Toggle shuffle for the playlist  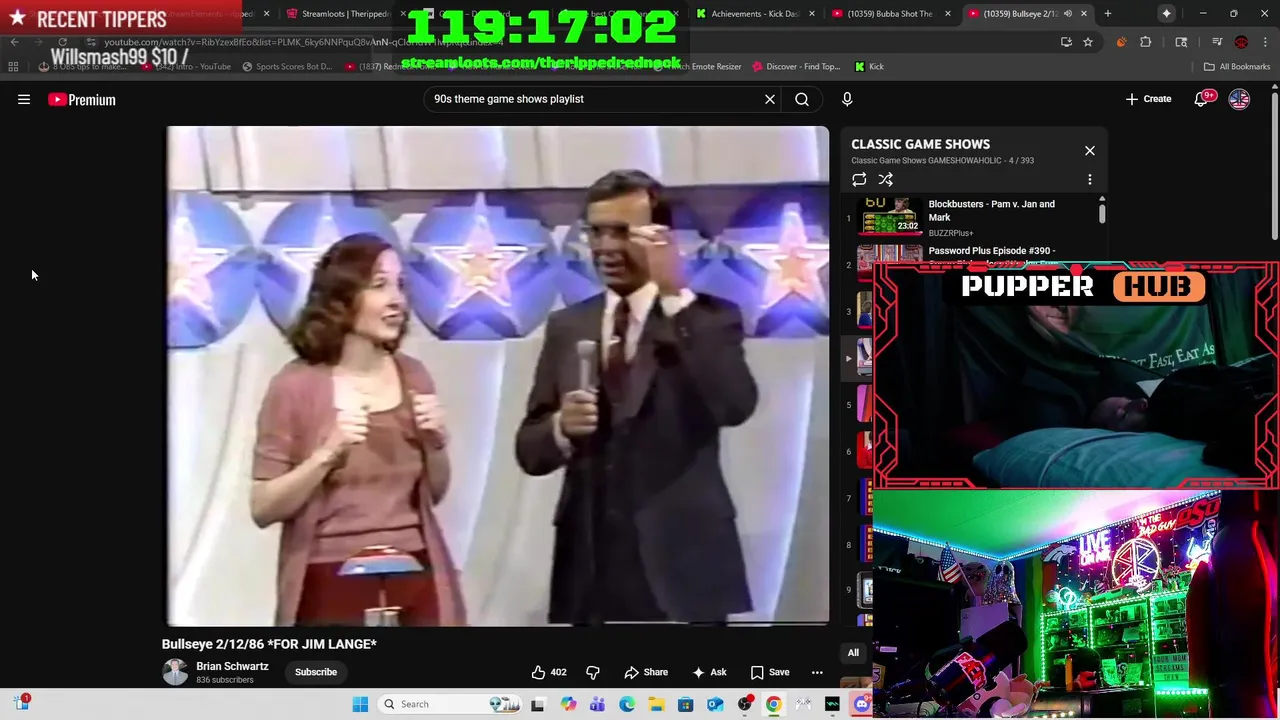tap(886, 180)
